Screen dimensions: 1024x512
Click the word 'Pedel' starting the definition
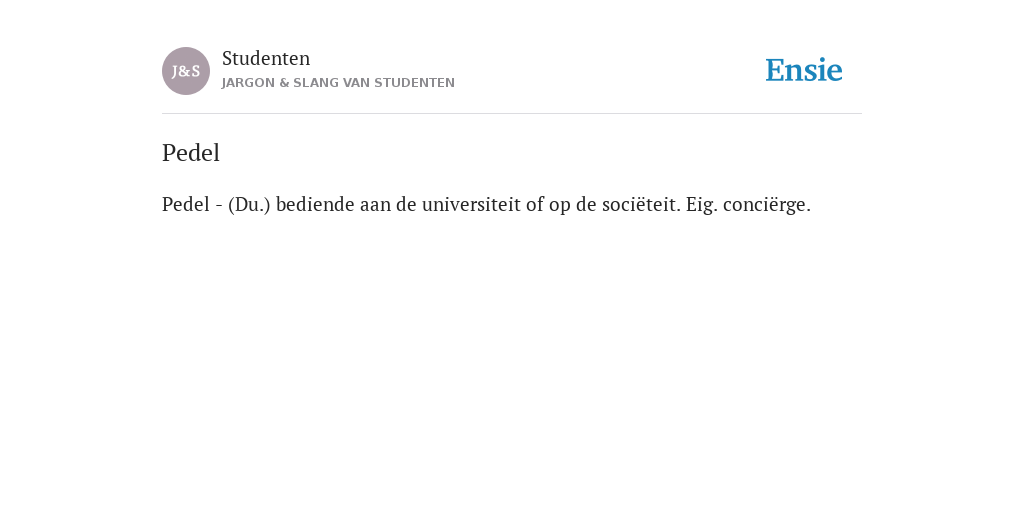click(185, 204)
